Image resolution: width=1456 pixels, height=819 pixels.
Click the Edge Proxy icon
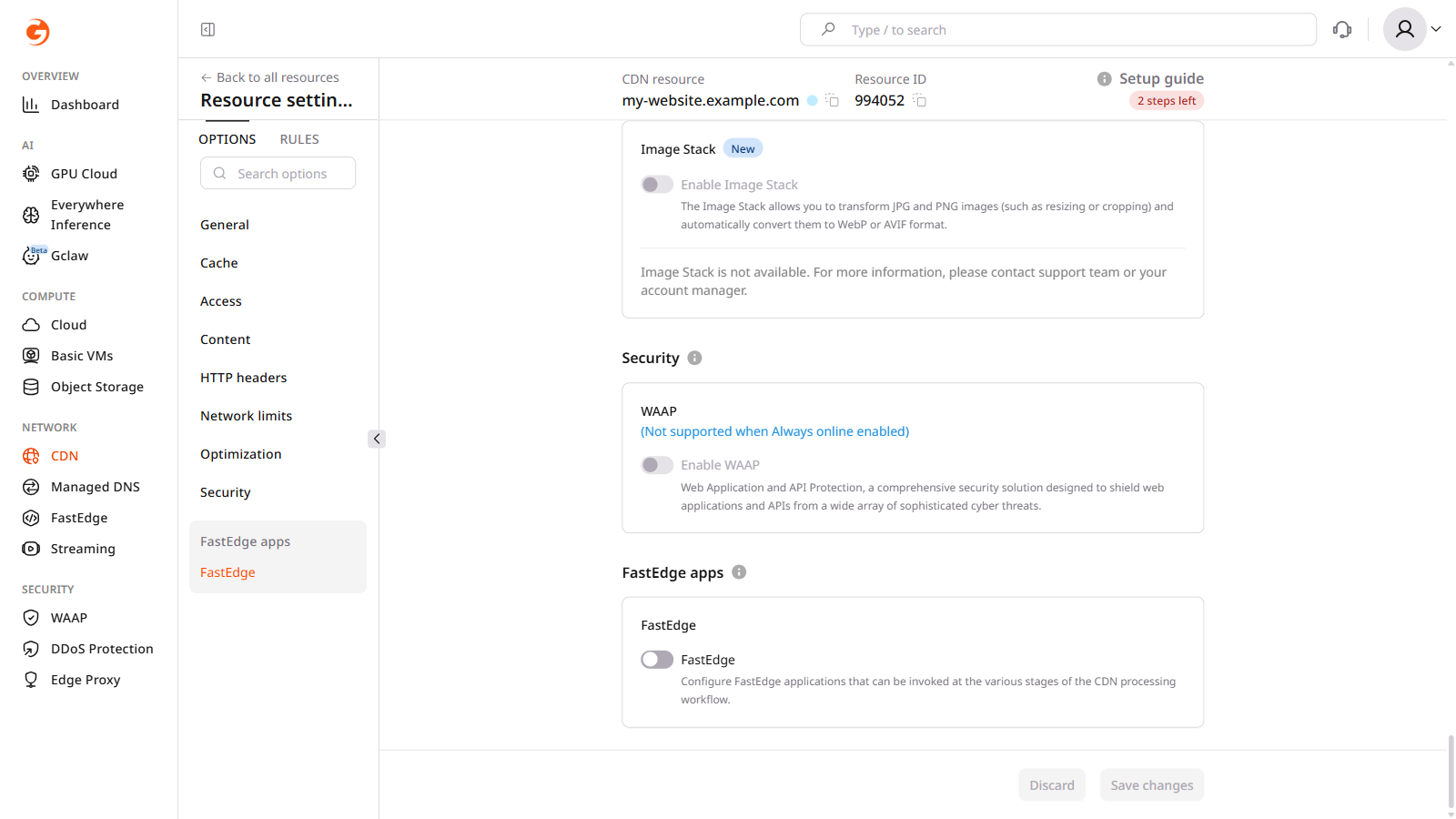31,680
